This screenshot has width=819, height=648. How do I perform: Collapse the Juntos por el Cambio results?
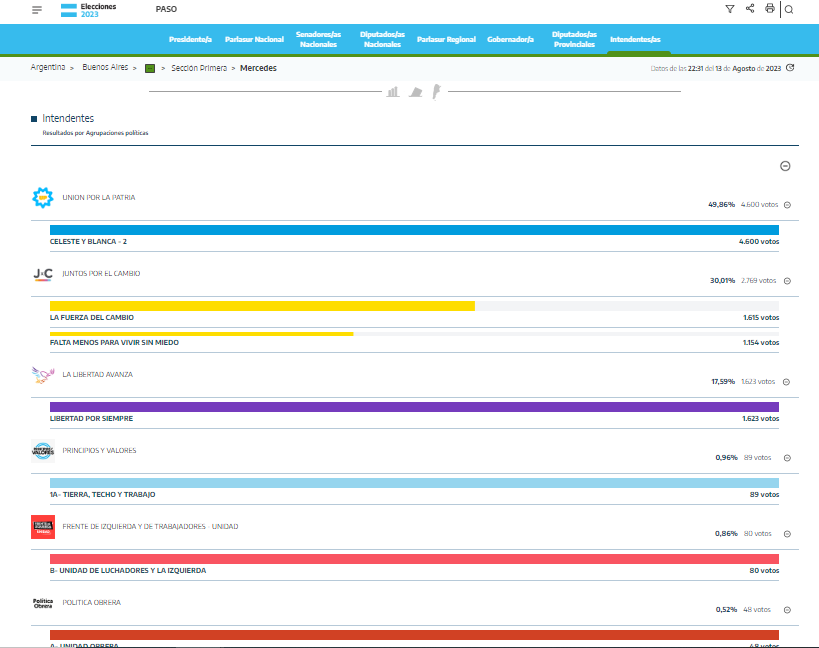pos(787,281)
